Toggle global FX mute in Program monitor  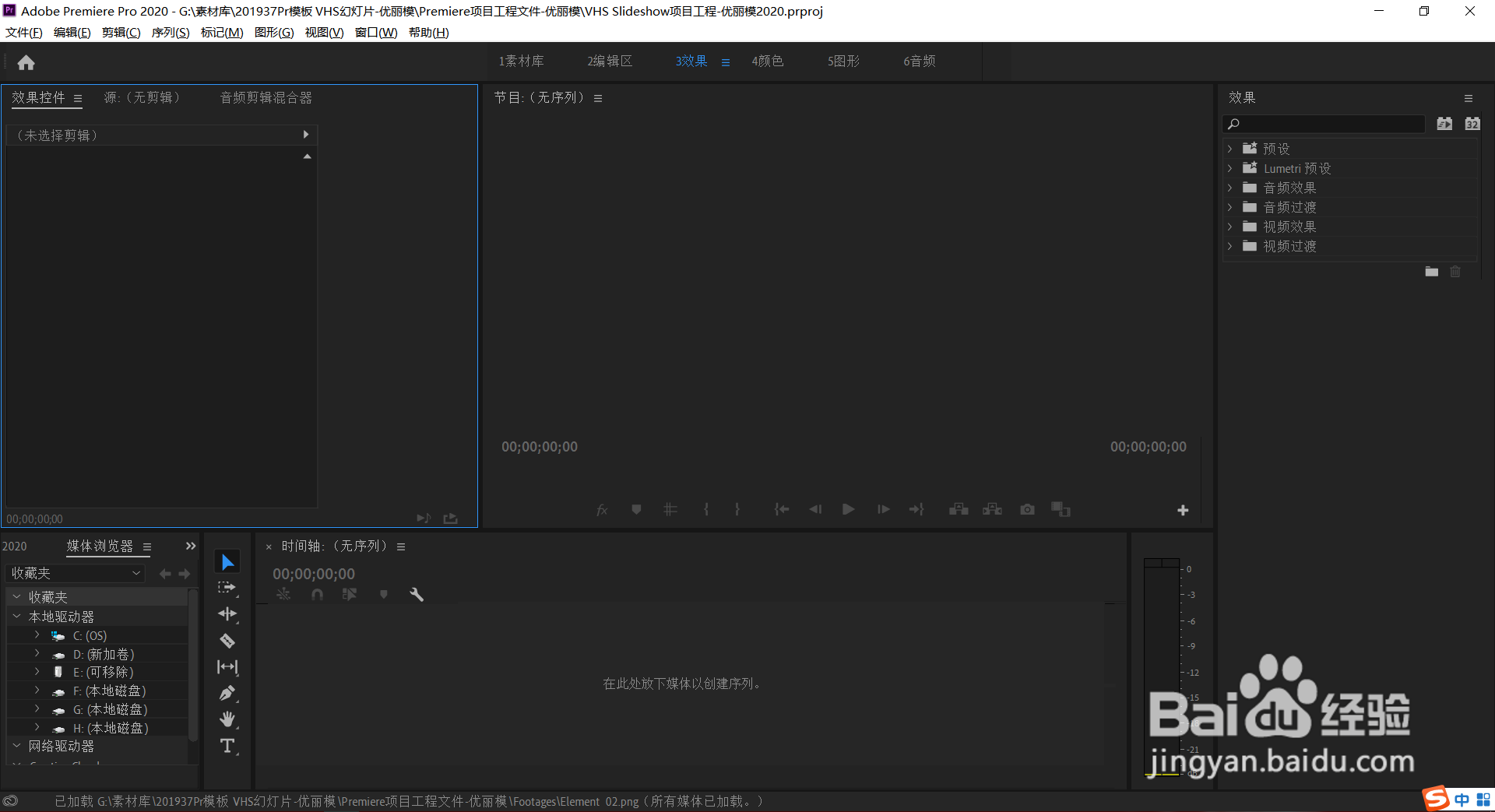pos(602,509)
